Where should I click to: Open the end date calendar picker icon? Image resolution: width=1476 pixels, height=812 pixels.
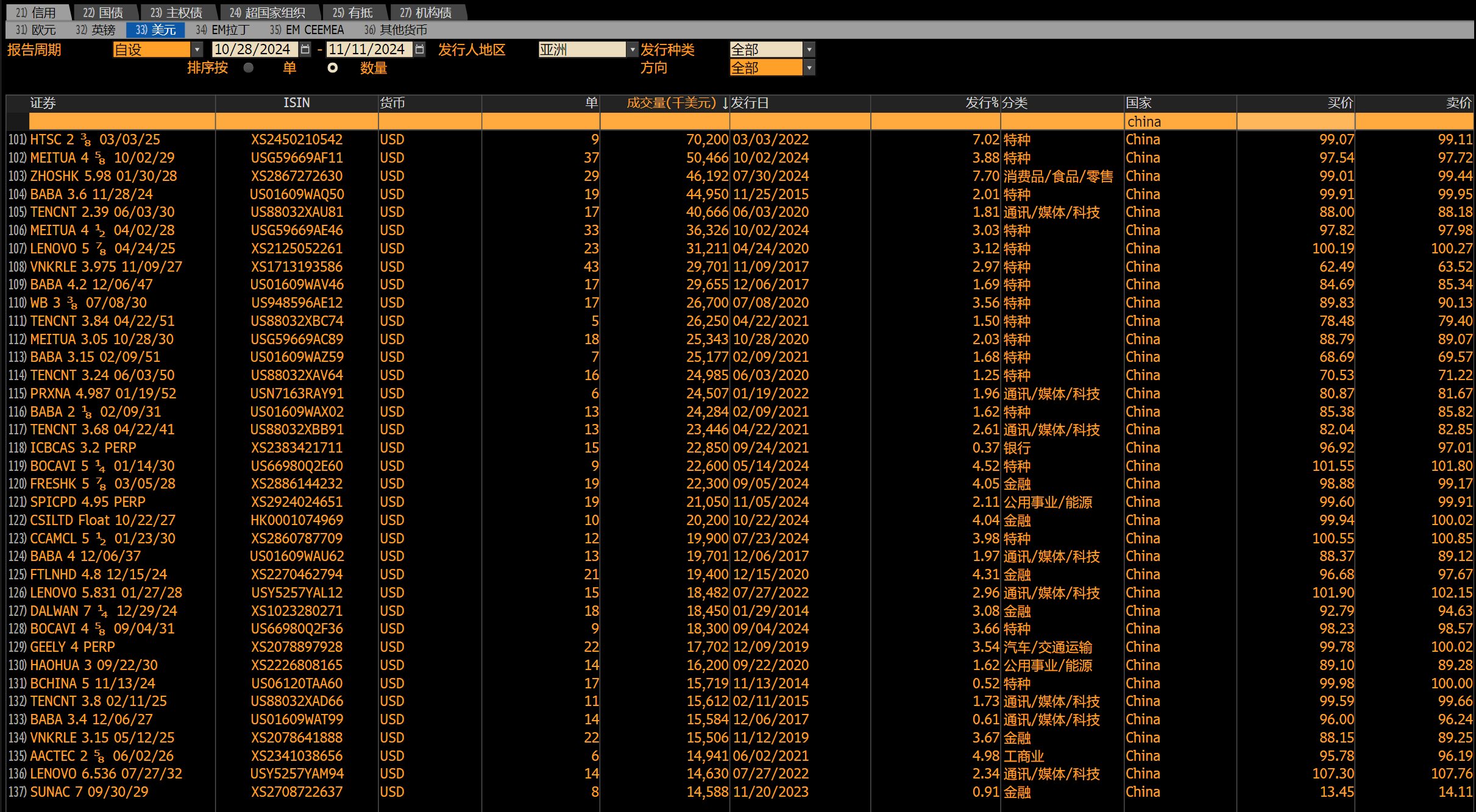pyautogui.click(x=419, y=49)
